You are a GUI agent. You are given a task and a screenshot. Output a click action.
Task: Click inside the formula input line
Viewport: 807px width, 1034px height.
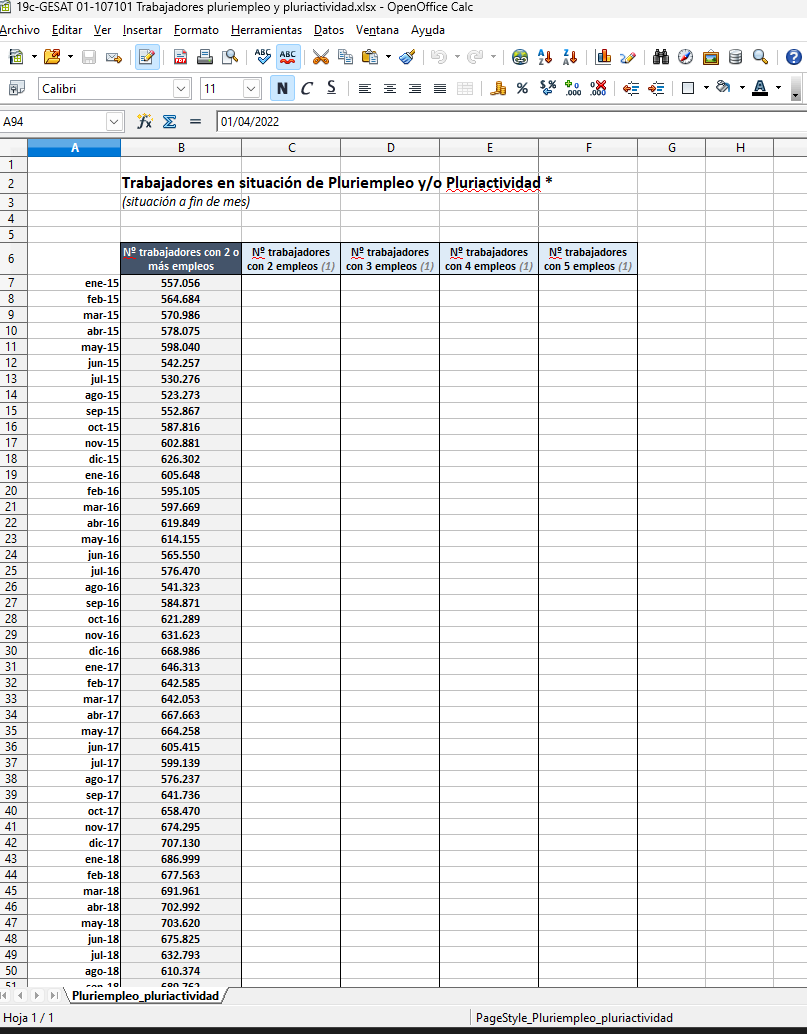(x=400, y=121)
